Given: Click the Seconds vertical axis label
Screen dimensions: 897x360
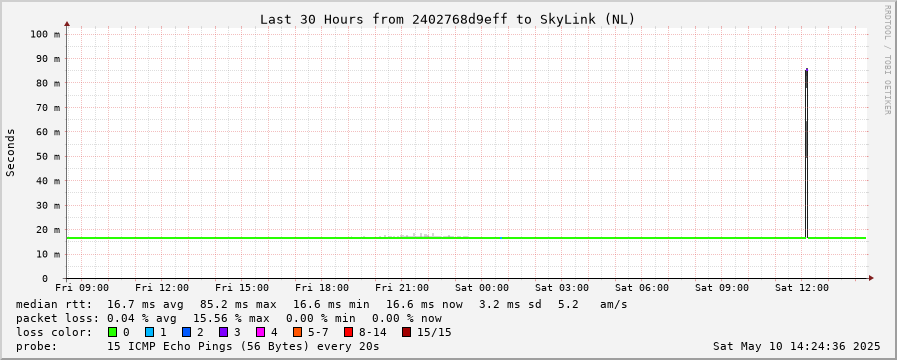Looking at the screenshot, I should (10, 152).
